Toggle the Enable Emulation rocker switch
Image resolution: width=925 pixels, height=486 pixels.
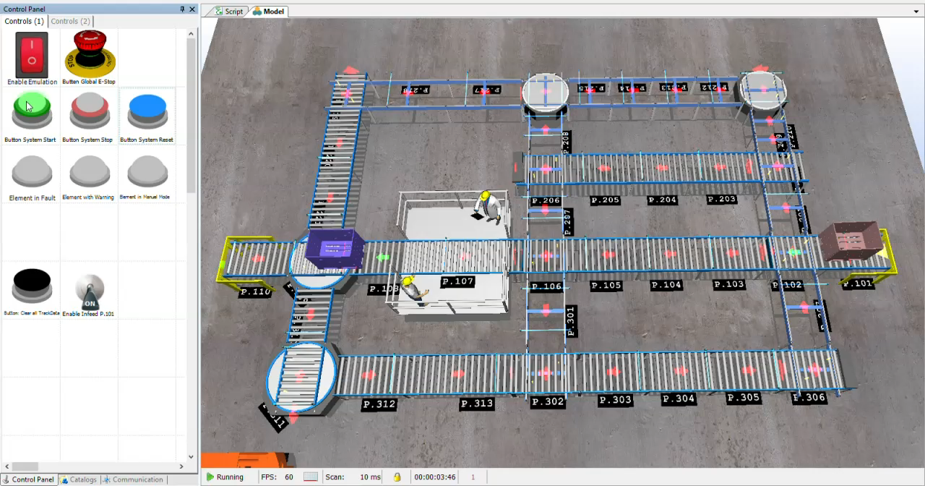(32, 55)
